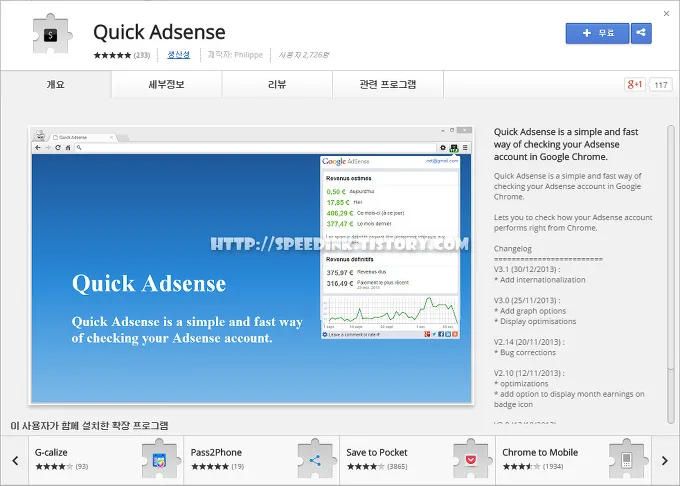Switch to the 개요 tab
The width and height of the screenshot is (680, 486).
tap(56, 85)
